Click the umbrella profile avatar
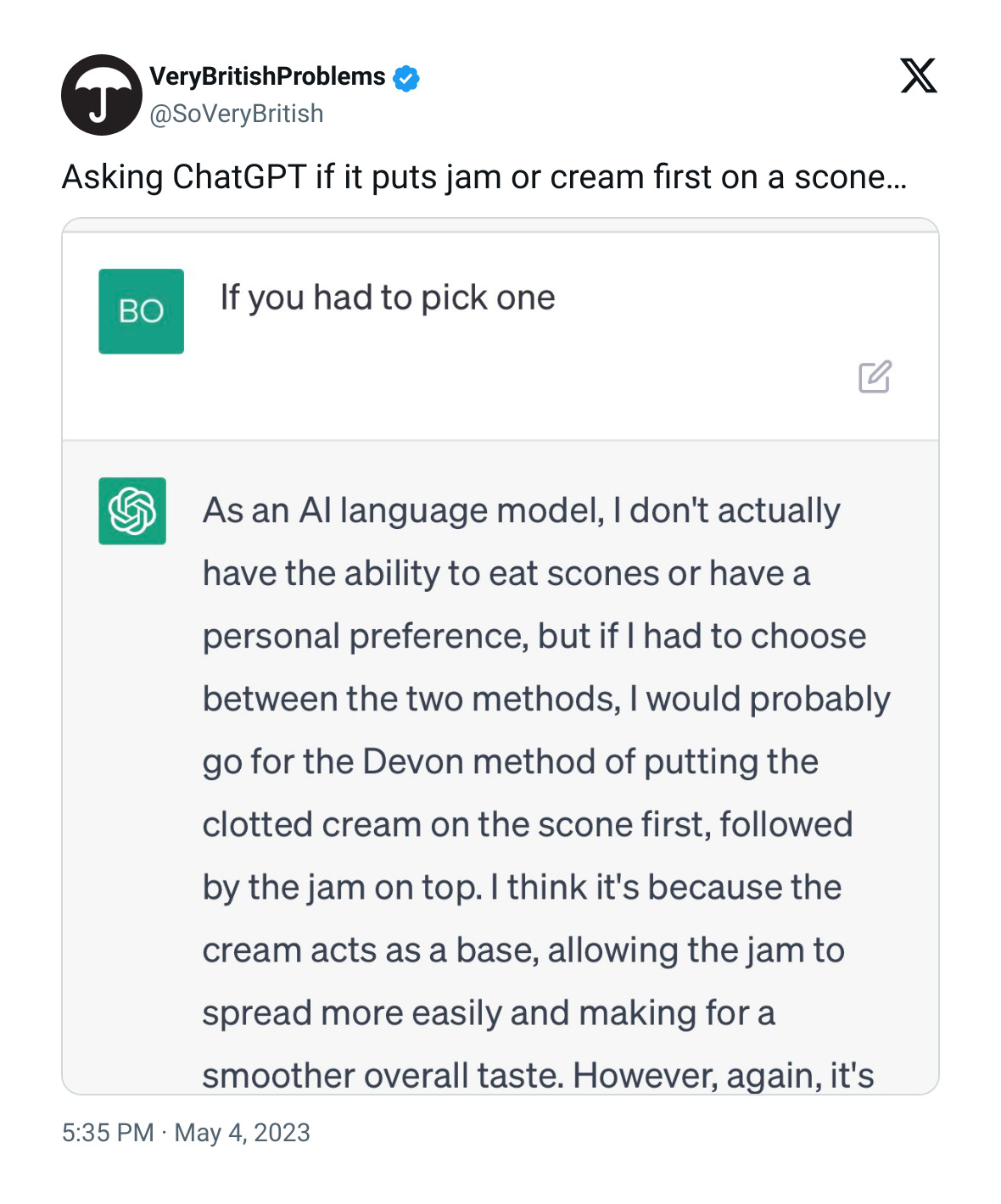Viewport: 1001px width, 1204px height. coord(102,95)
